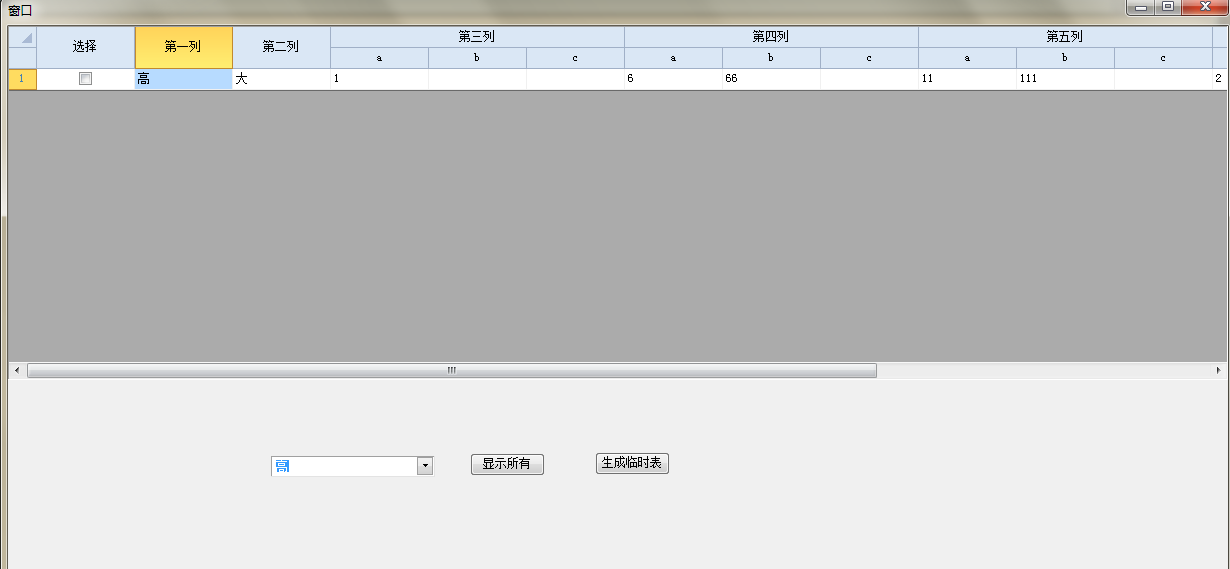Image resolution: width=1230 pixels, height=569 pixels.
Task: Select the cell containing 111
Action: 1065,79
